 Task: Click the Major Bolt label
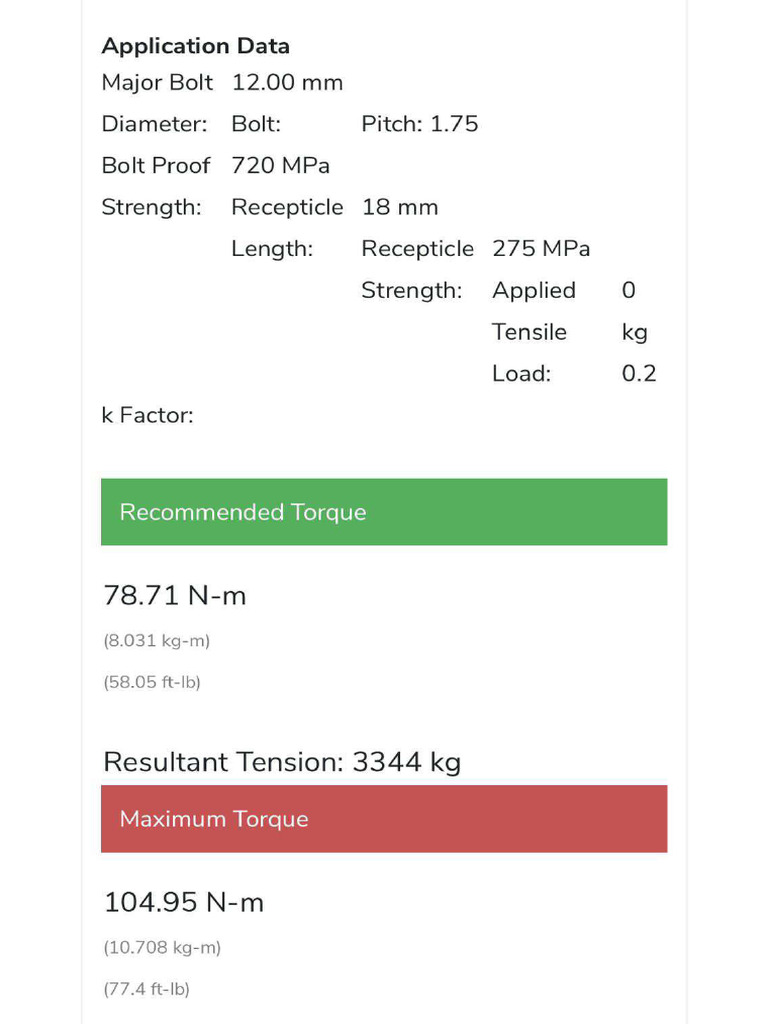coord(157,83)
